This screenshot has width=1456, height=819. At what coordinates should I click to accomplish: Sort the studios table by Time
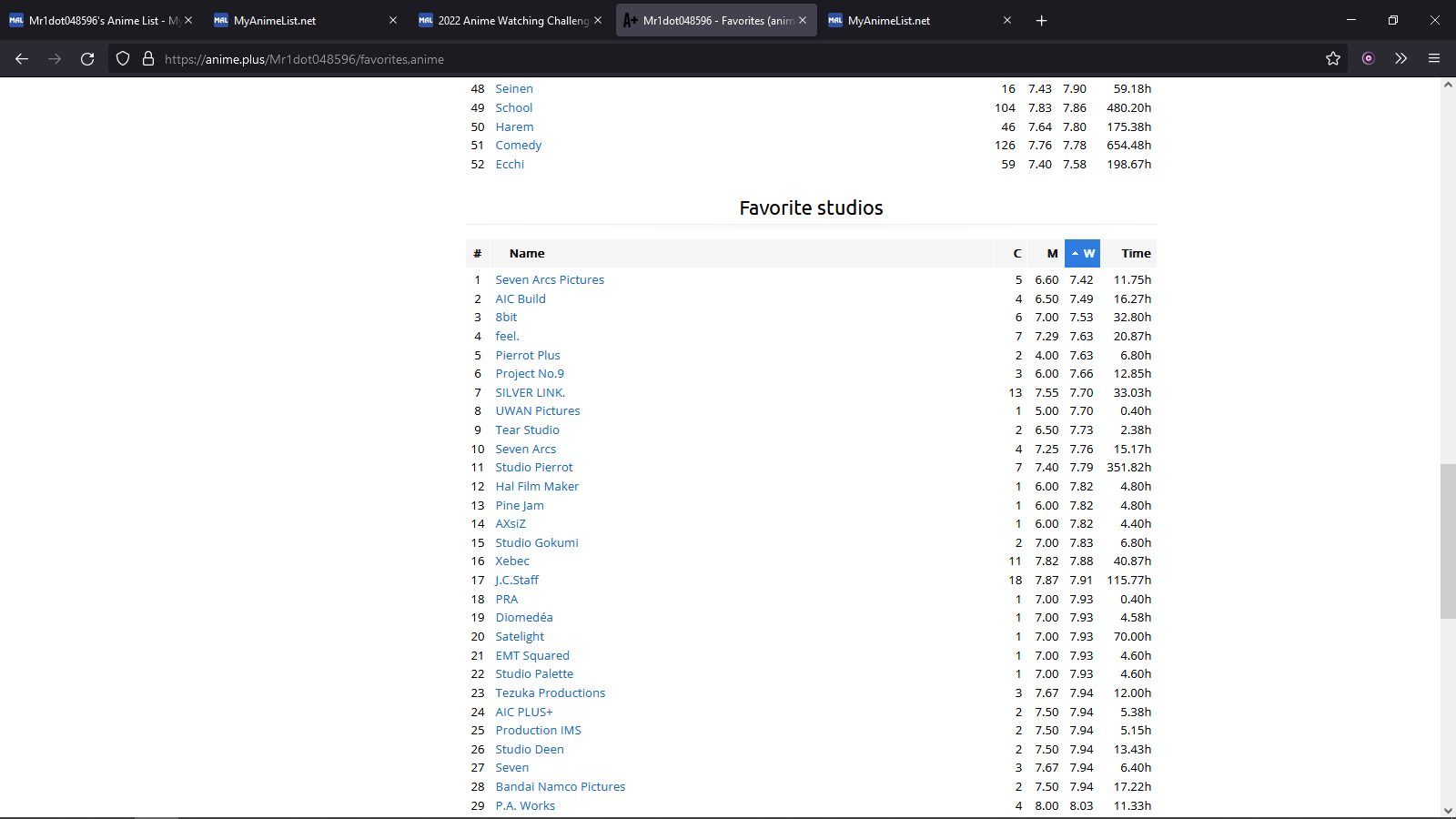tap(1136, 254)
